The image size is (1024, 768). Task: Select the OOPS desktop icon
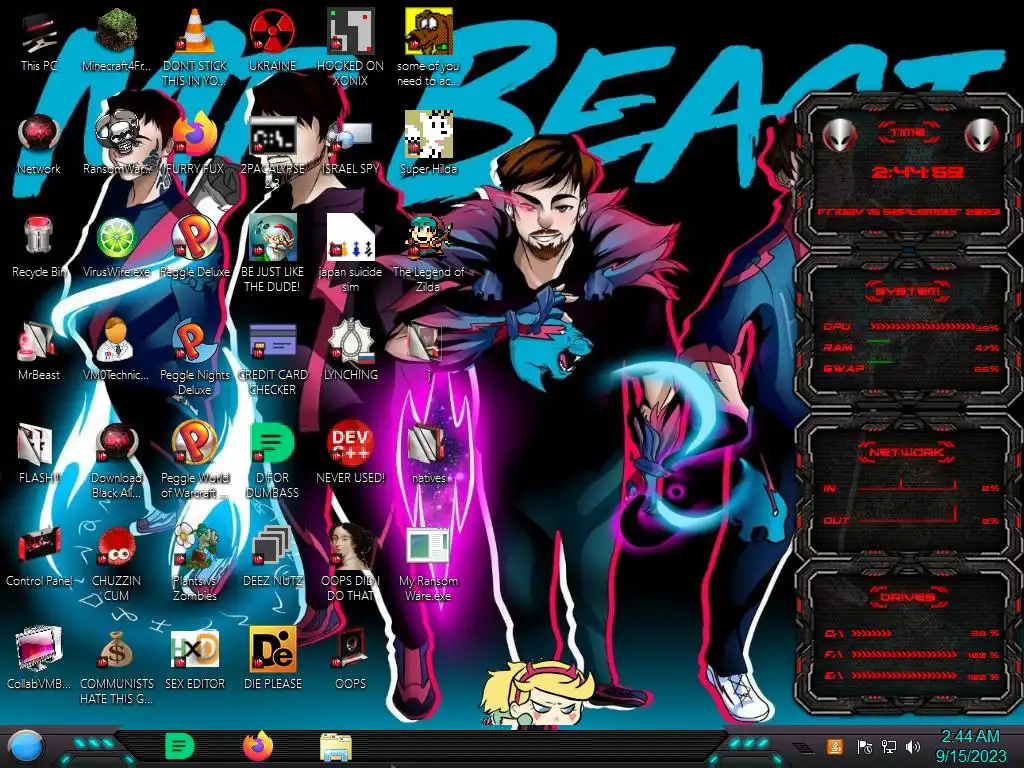click(x=351, y=650)
